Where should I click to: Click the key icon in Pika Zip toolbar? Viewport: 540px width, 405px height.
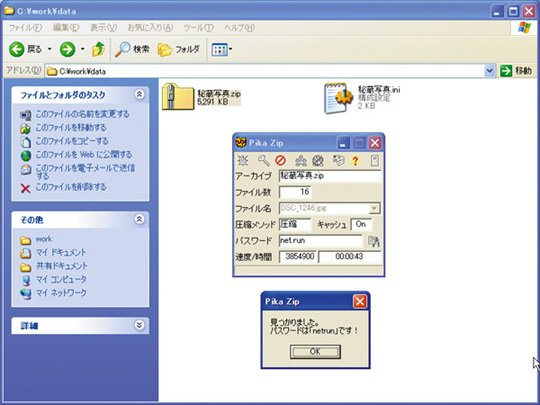click(263, 160)
